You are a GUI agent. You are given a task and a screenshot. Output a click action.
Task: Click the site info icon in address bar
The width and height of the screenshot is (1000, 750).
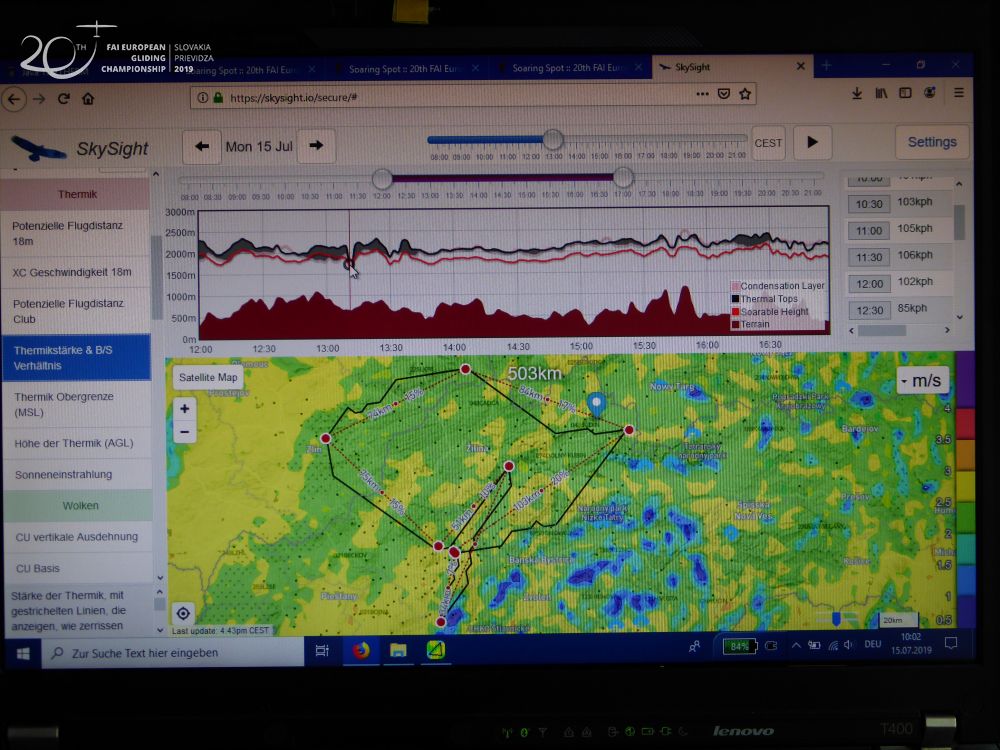(x=202, y=98)
